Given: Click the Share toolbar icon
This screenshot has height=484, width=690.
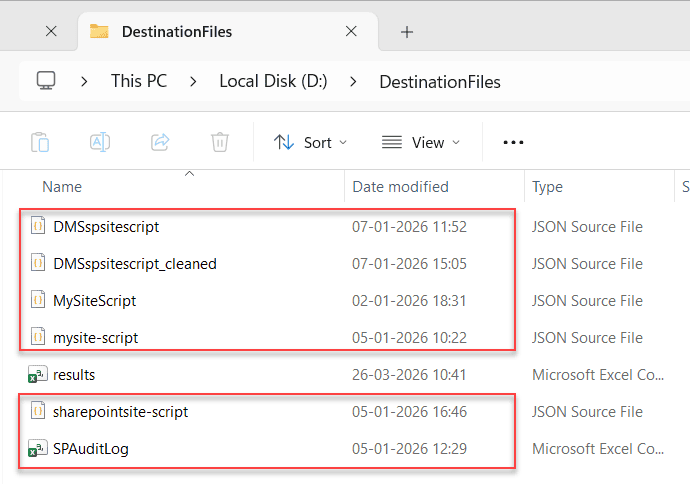Looking at the screenshot, I should [160, 142].
